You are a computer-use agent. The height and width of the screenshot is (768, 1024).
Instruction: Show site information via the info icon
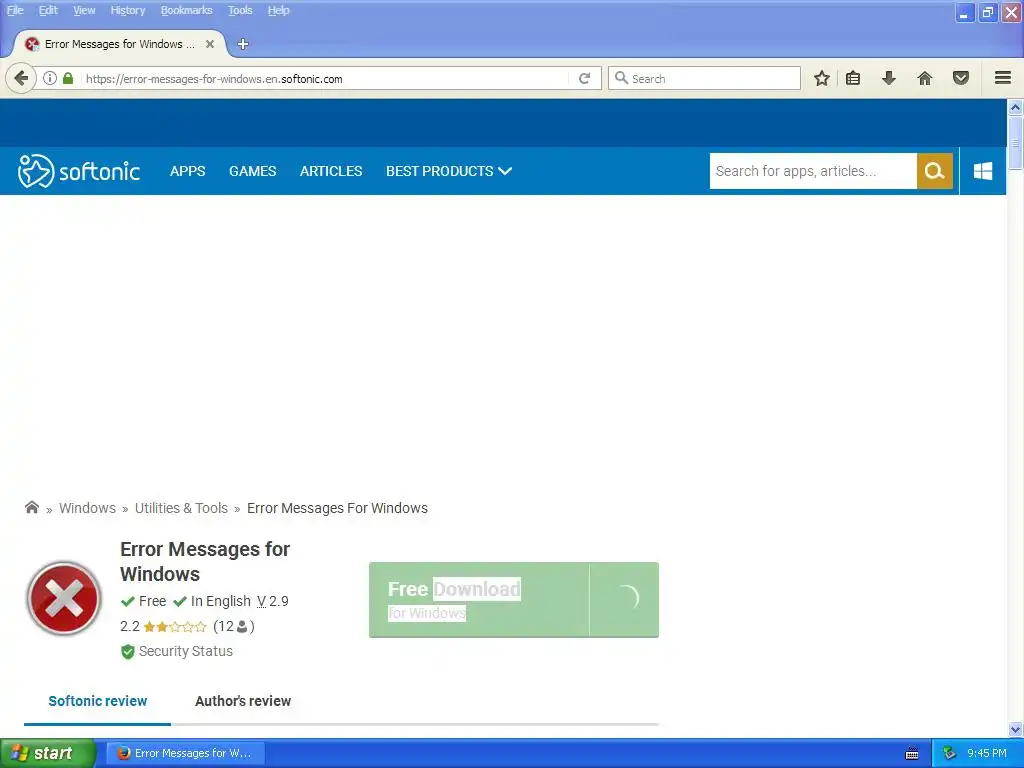[50, 78]
